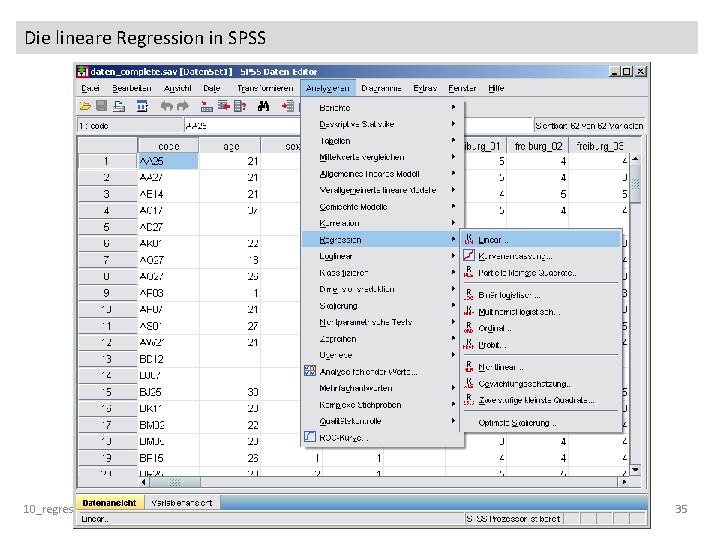Click the icon beside Ordinal
Image resolution: width=720 pixels, height=540 pixels.
pyautogui.click(x=468, y=327)
